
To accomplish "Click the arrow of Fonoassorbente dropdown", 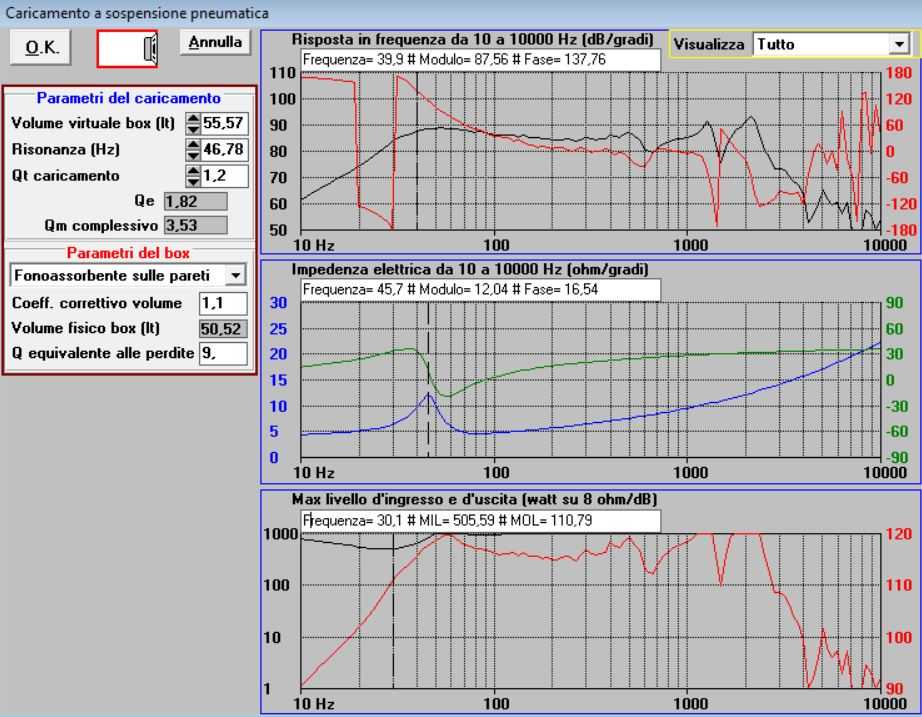I will (x=236, y=275).
